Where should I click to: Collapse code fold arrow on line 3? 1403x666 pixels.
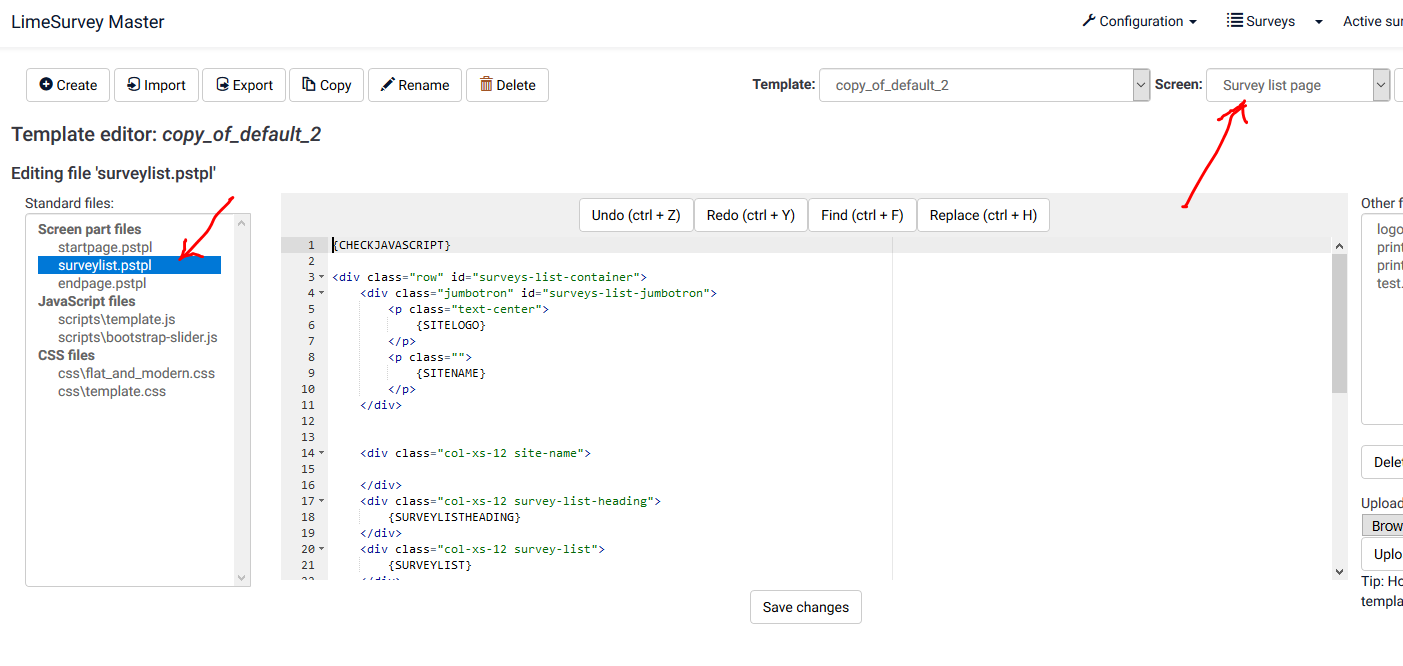(322, 277)
